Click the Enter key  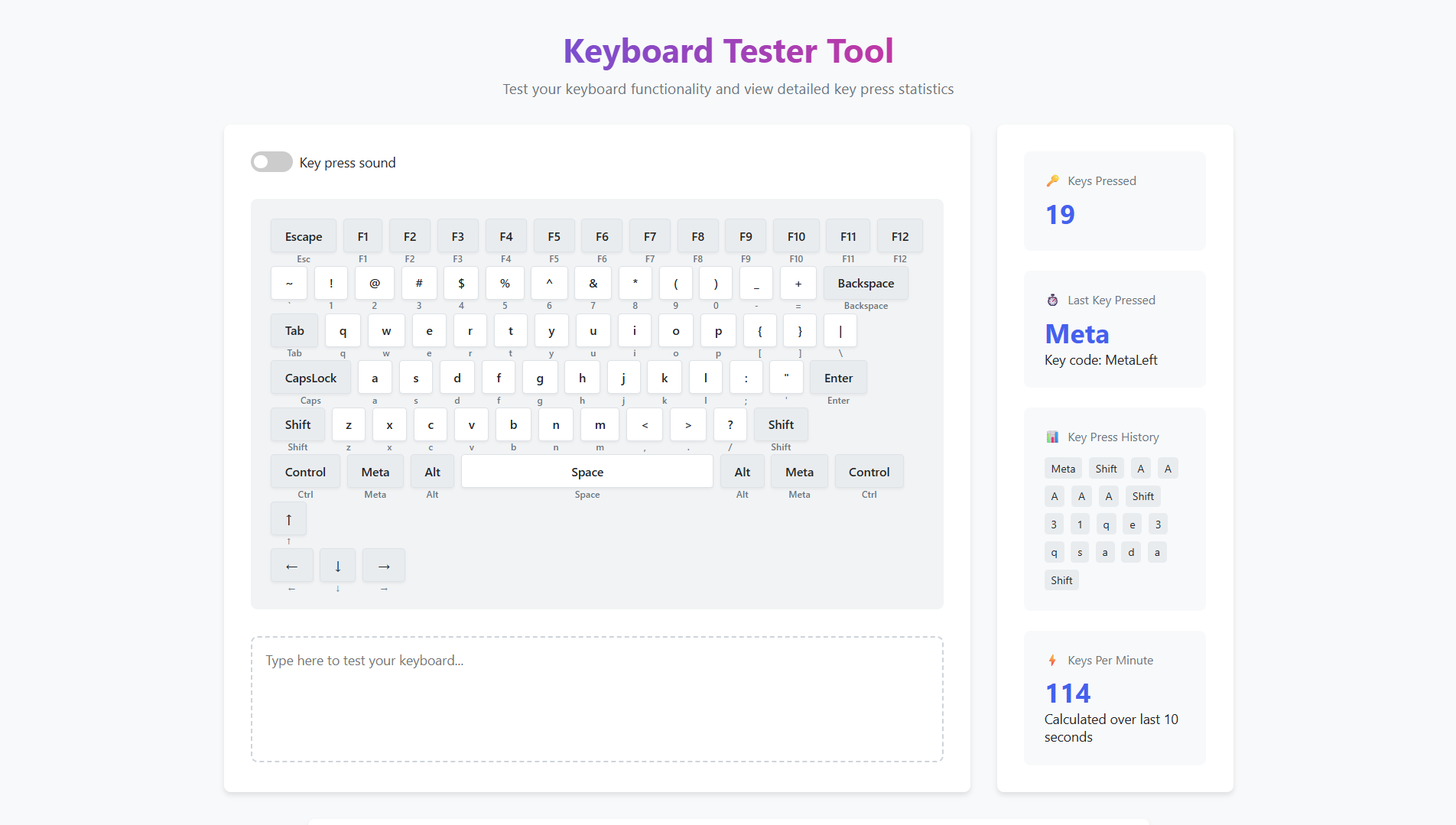[x=837, y=378]
